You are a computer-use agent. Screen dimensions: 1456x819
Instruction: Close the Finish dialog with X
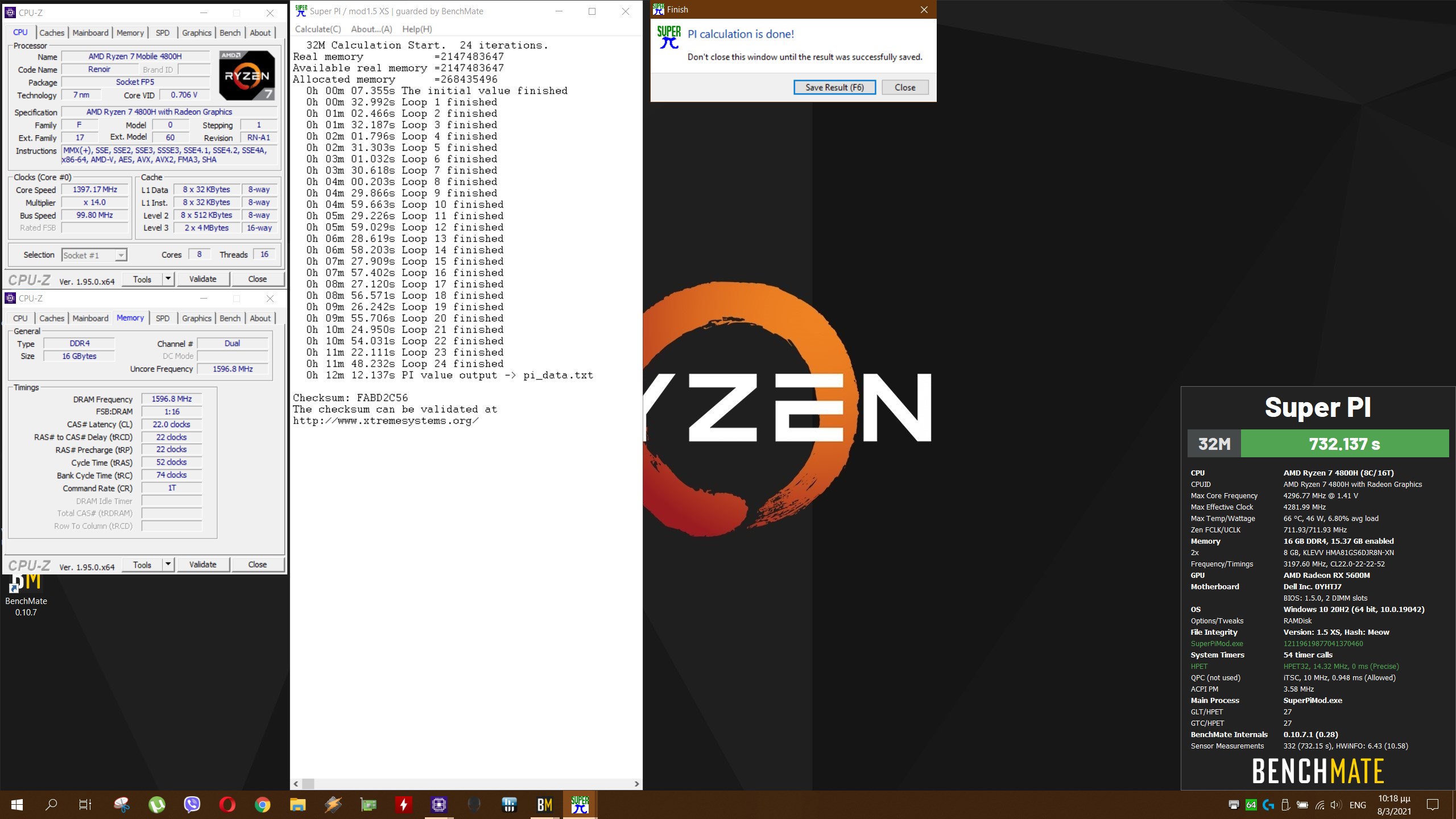tap(924, 10)
